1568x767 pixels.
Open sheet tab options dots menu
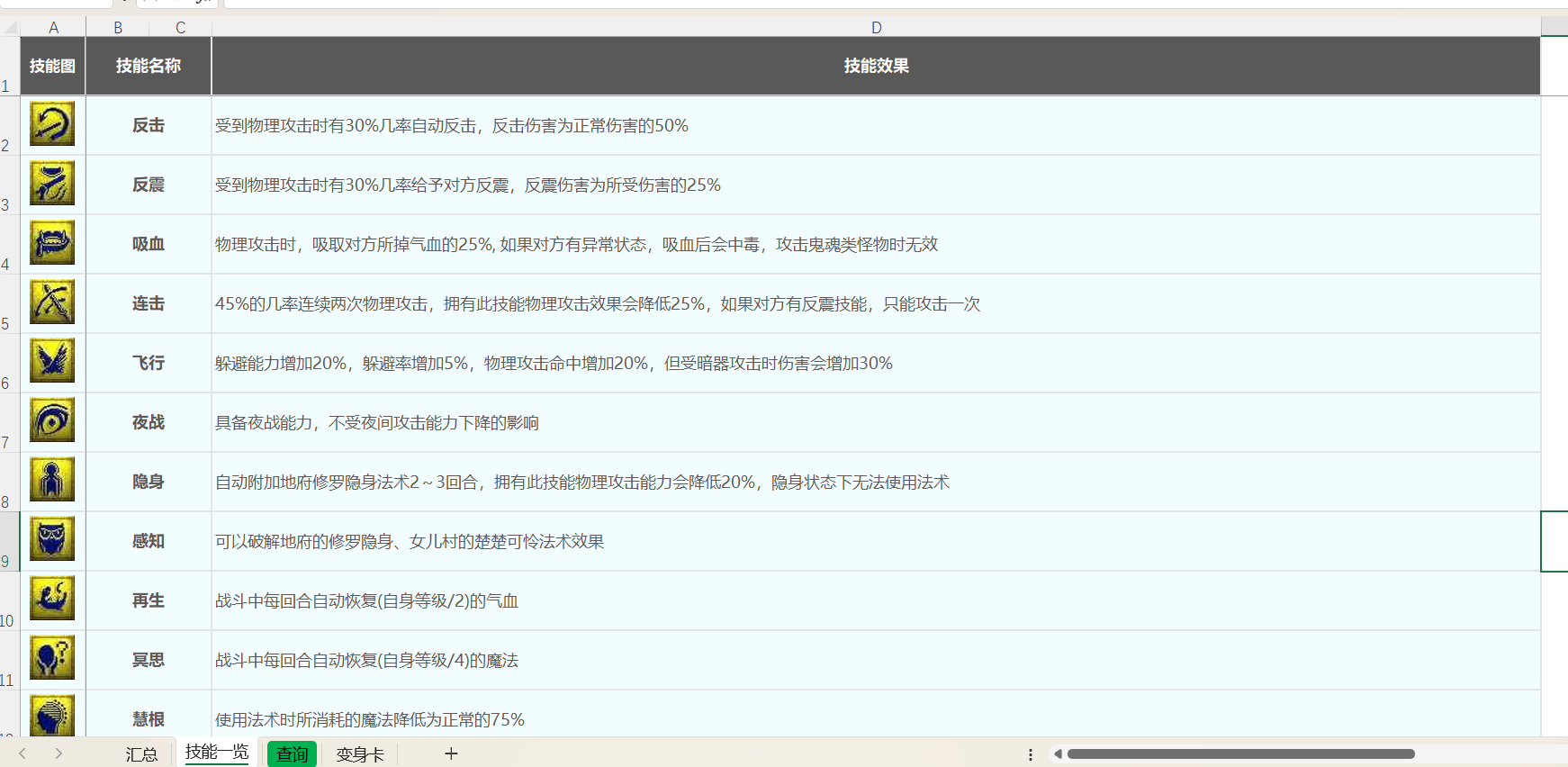pos(1031,754)
